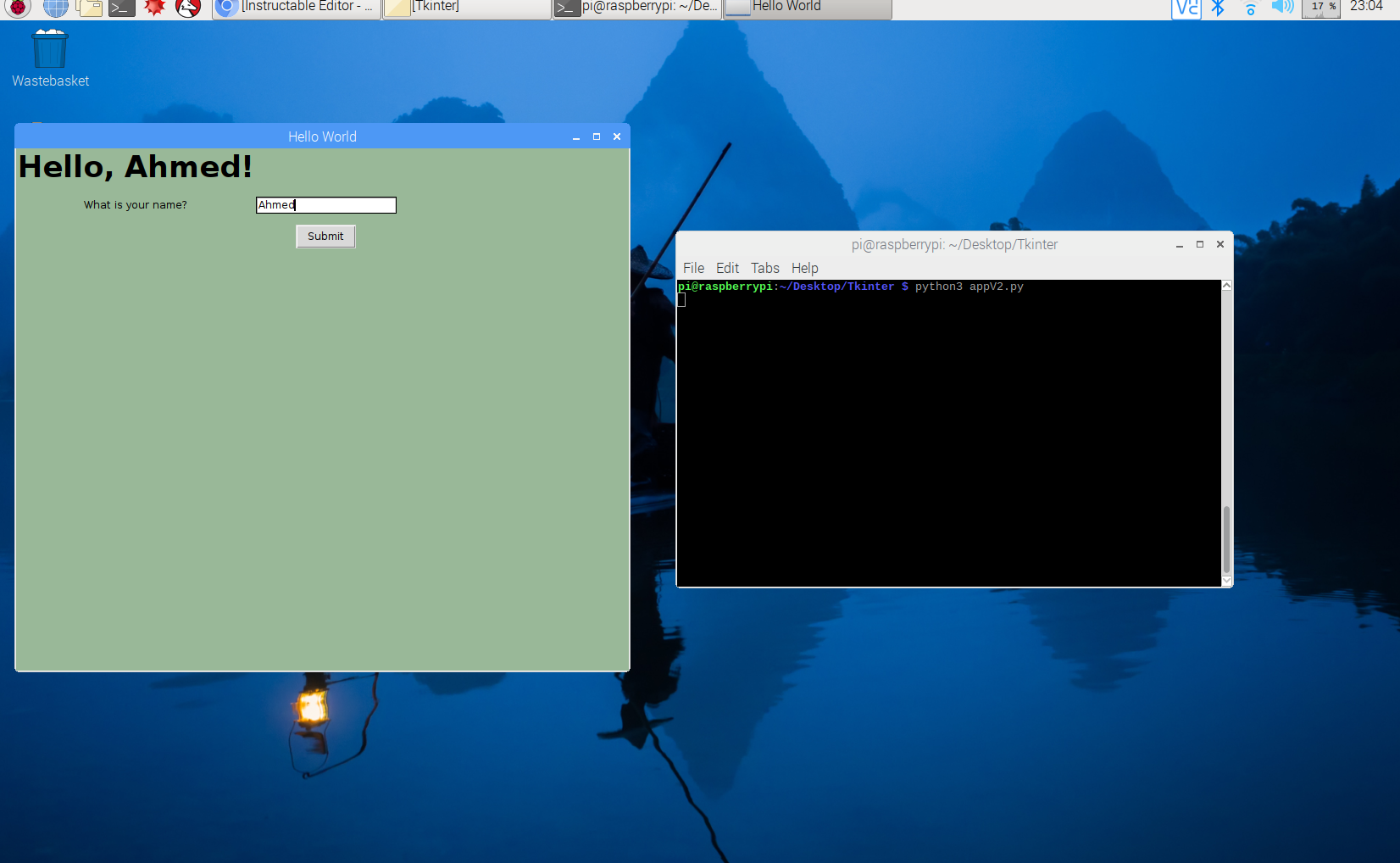Click the CPU usage monitor in tray

coord(1319,8)
